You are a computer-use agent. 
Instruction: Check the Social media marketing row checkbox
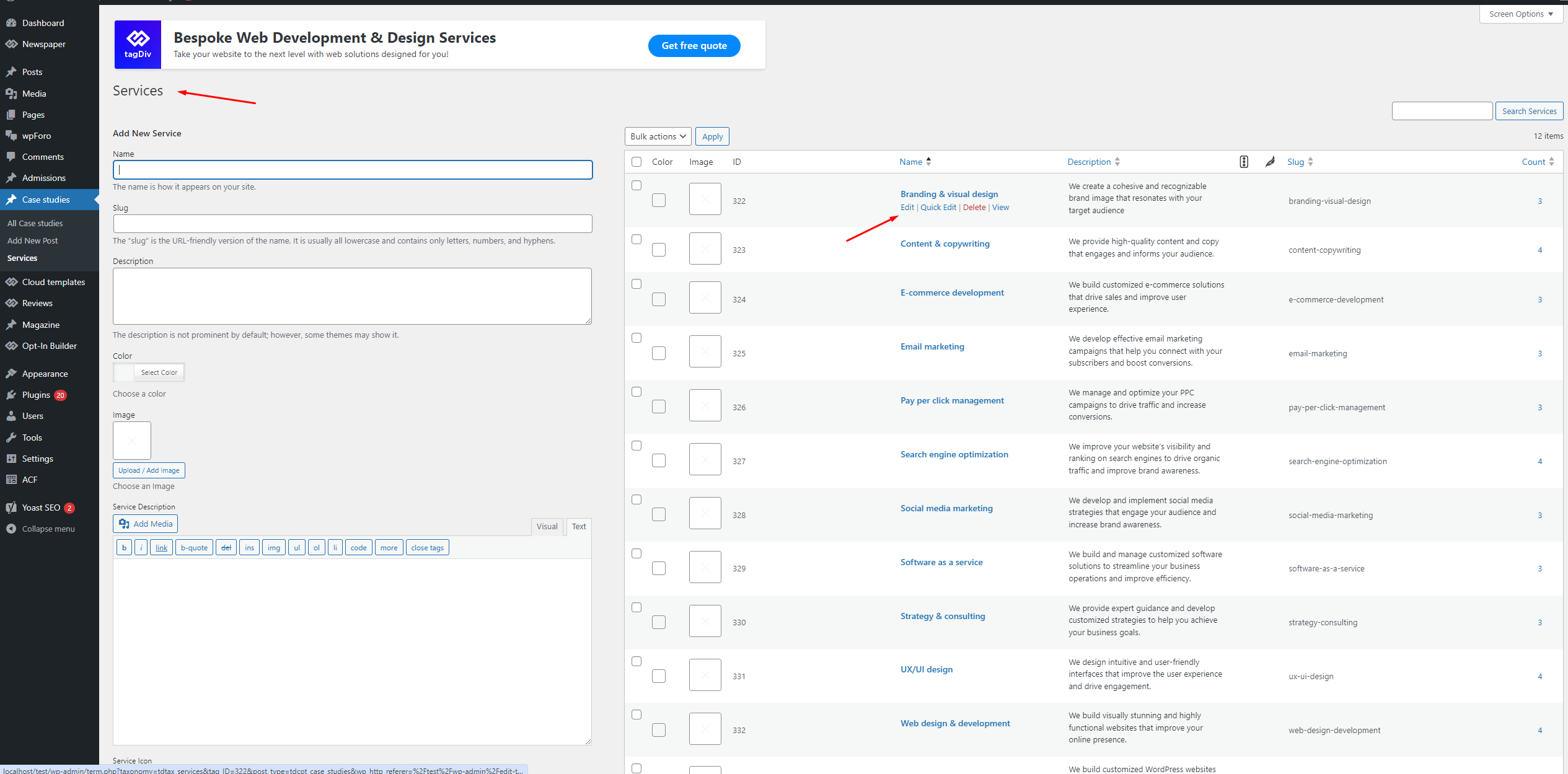[636, 499]
